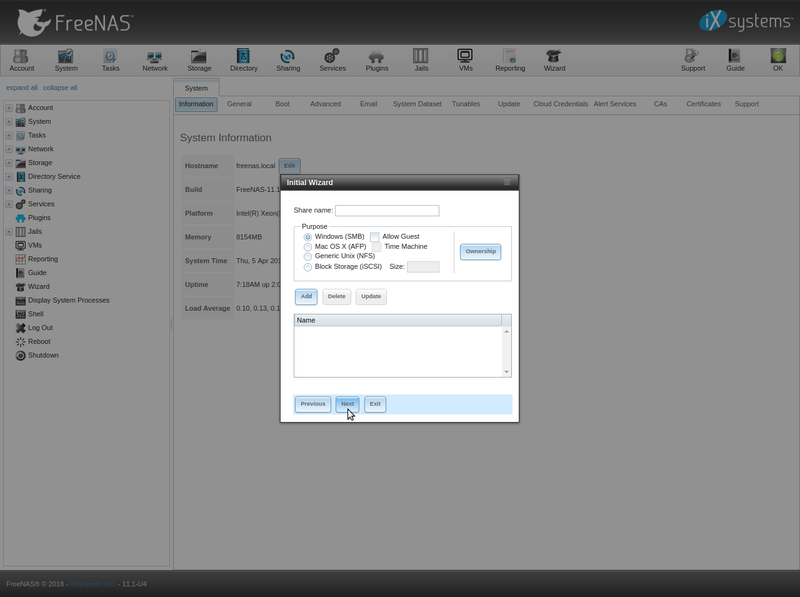Screen dimensions: 800x597
Task: Open the Directory toolbar icon
Action: [x=243, y=60]
